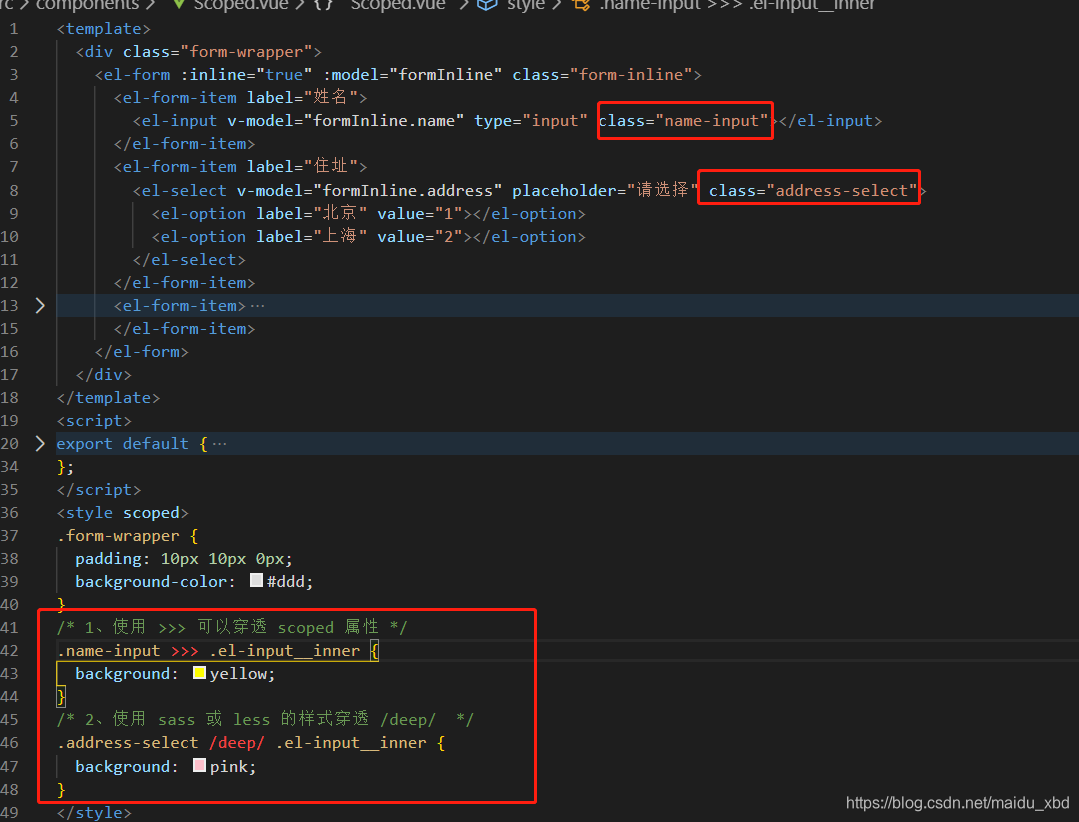1079x822 pixels.
Task: Click line number 8 in the gutter
Action: click(x=14, y=191)
